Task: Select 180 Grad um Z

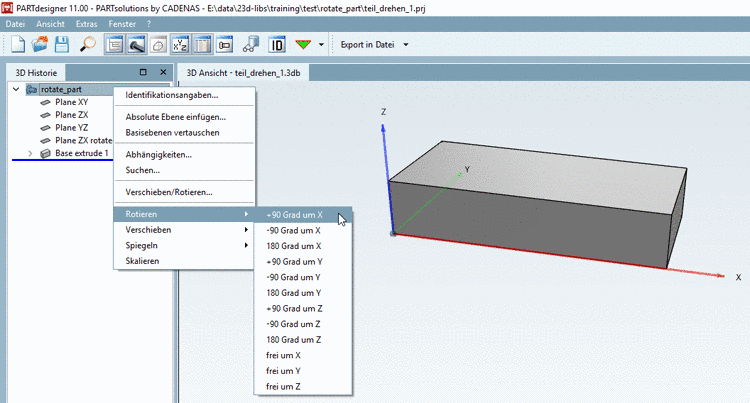Action: click(303, 340)
